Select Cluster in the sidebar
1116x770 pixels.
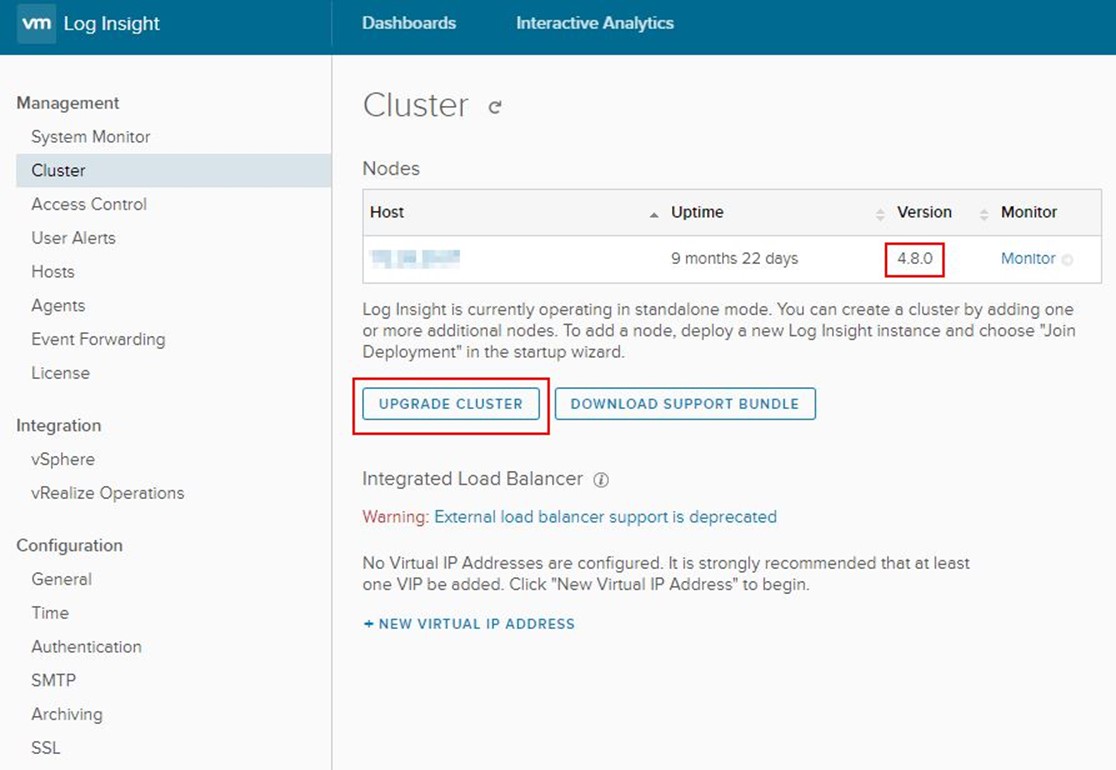click(174, 170)
